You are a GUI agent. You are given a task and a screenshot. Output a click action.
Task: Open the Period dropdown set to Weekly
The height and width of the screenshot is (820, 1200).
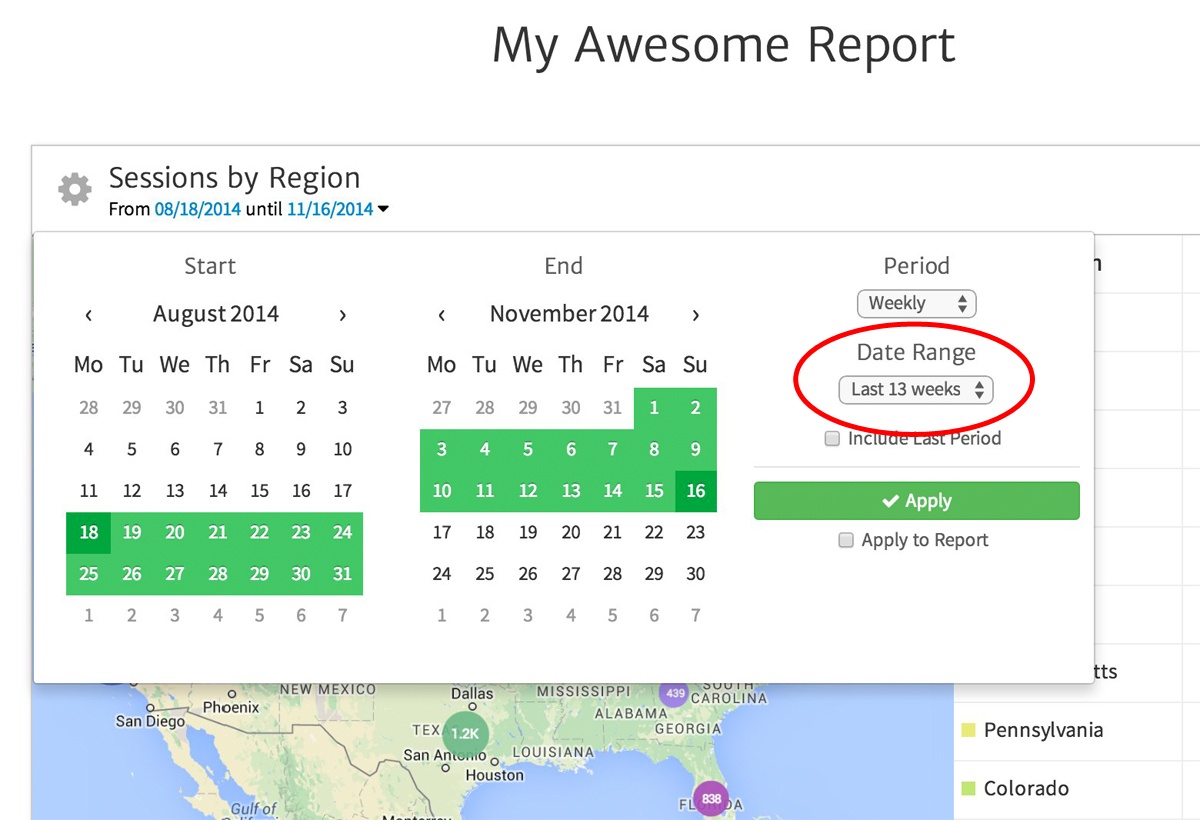click(x=916, y=303)
